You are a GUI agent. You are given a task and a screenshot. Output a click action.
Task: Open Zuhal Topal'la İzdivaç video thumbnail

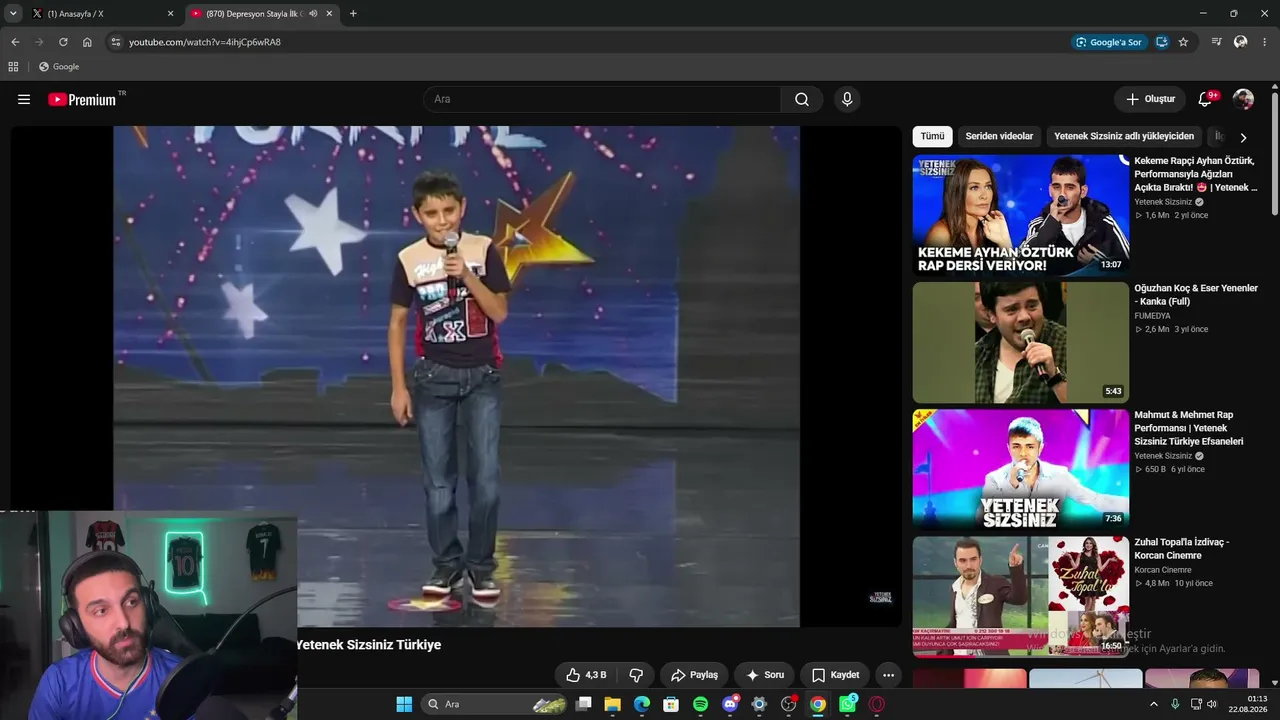point(1021,597)
